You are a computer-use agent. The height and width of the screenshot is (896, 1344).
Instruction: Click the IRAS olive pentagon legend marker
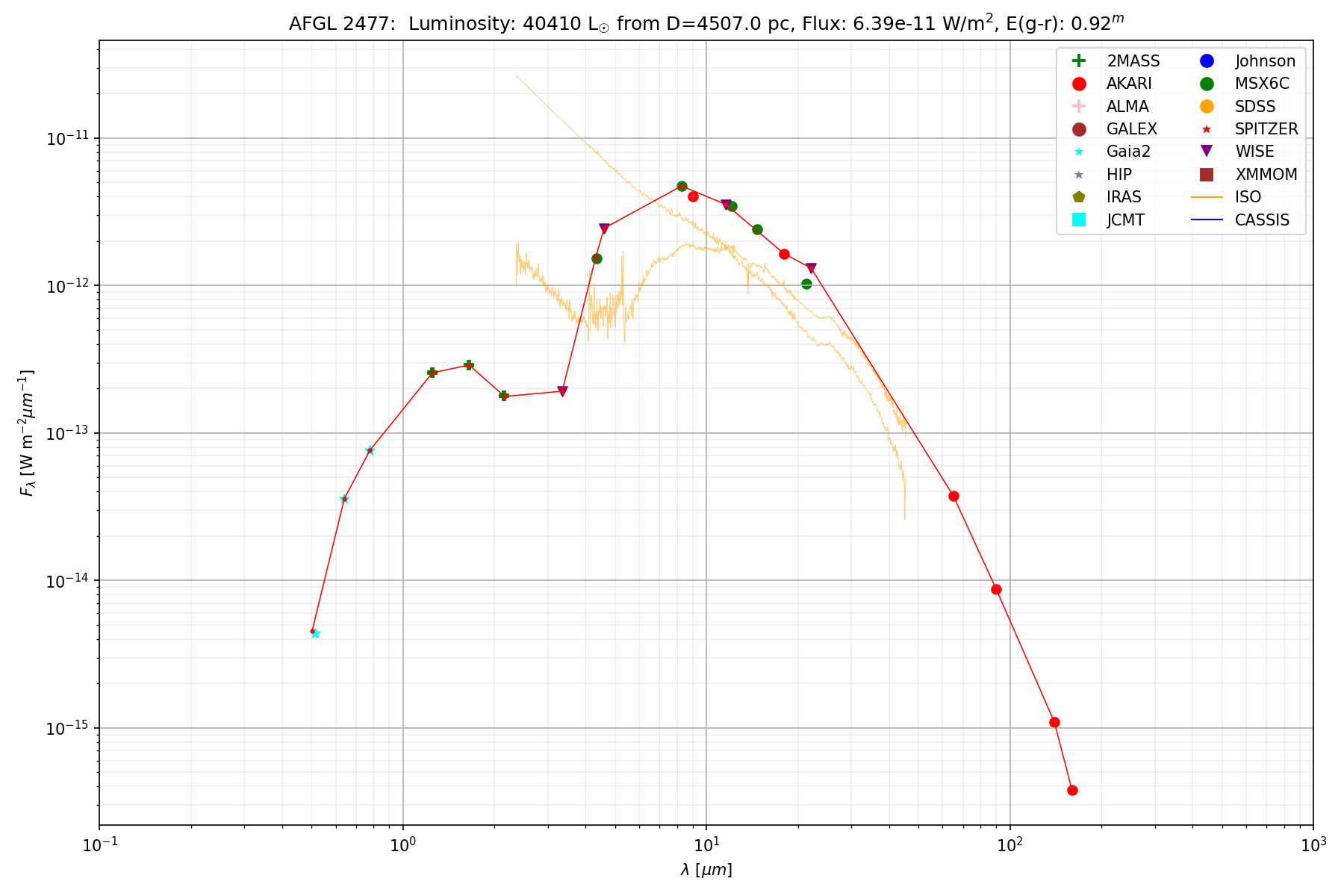pos(1078,197)
